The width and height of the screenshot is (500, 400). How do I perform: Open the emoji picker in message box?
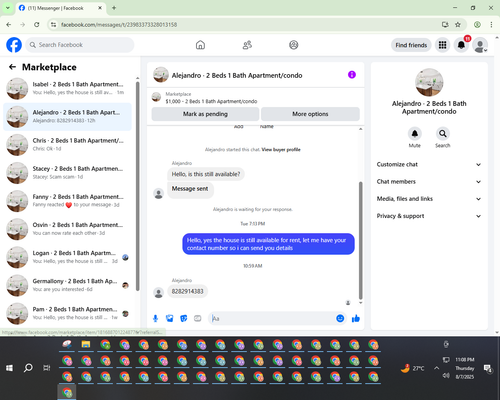point(340,318)
